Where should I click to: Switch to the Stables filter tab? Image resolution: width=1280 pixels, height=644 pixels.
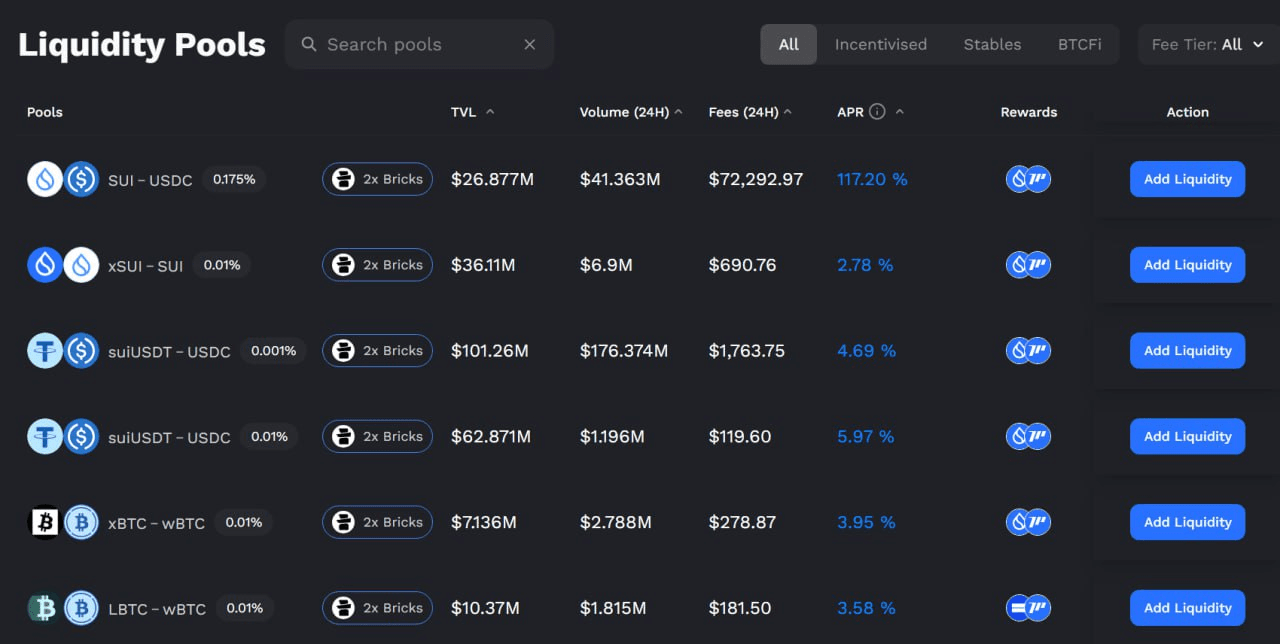992,45
